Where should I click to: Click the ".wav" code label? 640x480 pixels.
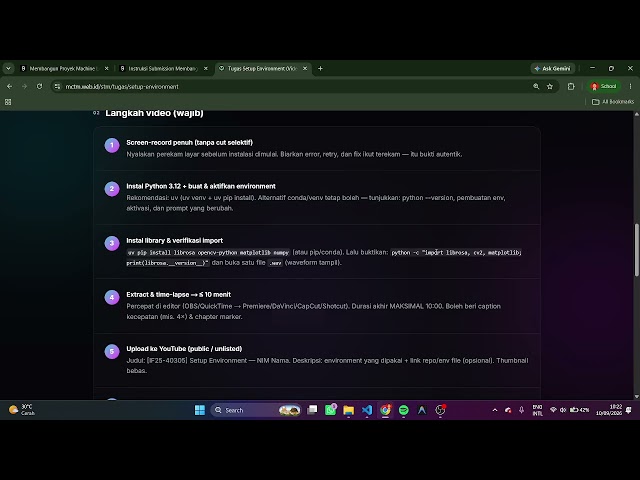pos(276,263)
